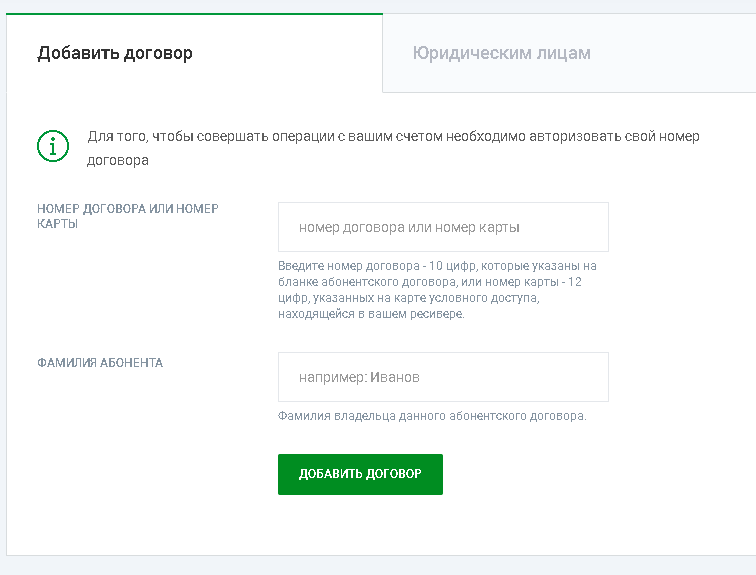This screenshot has width=756, height=575.
Task: Click the ФАМИЛИЯ АБОНЕНТА label
Action: point(100,362)
